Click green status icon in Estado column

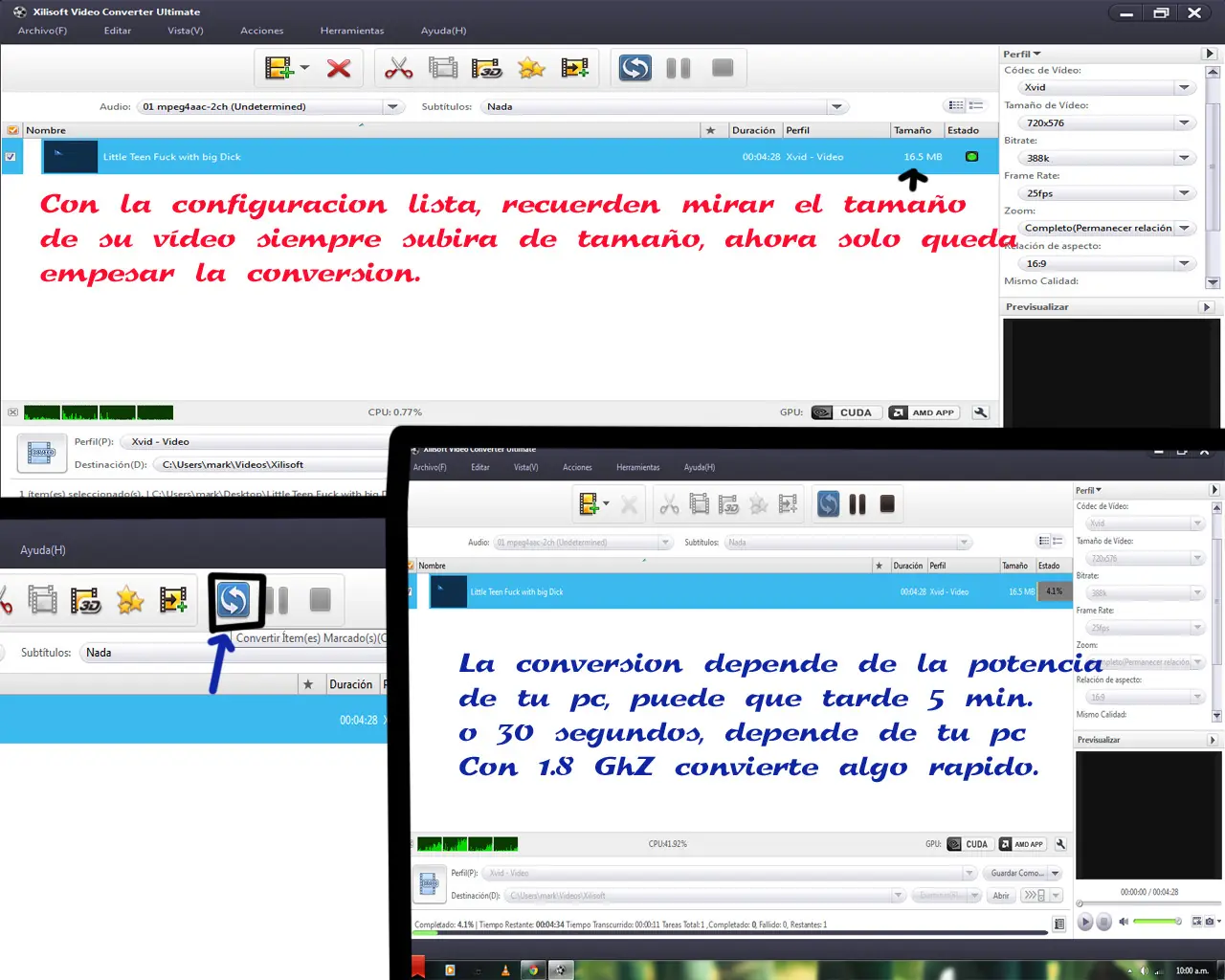click(971, 156)
